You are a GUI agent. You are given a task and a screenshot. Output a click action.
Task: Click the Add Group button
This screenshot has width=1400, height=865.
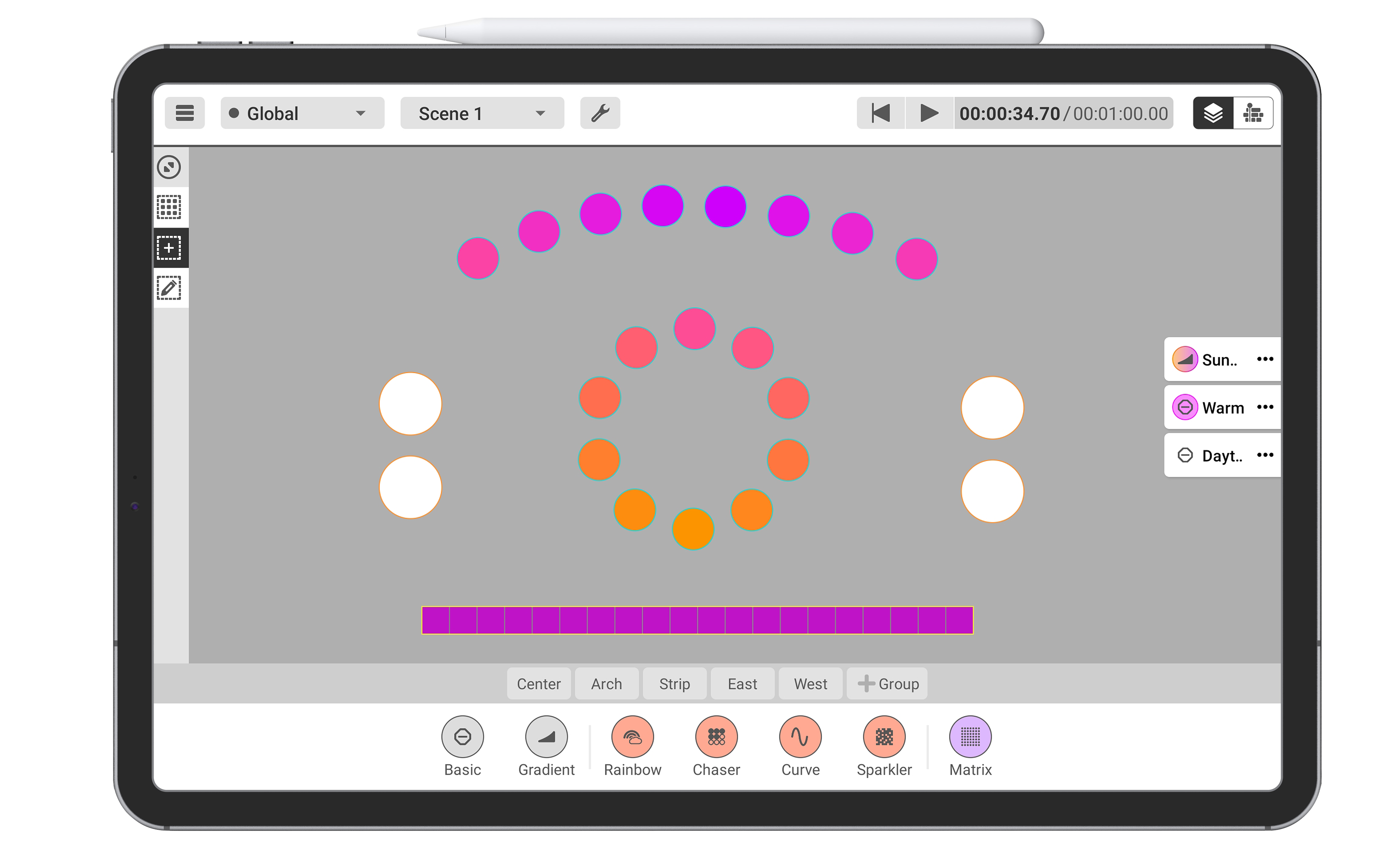[x=887, y=684]
